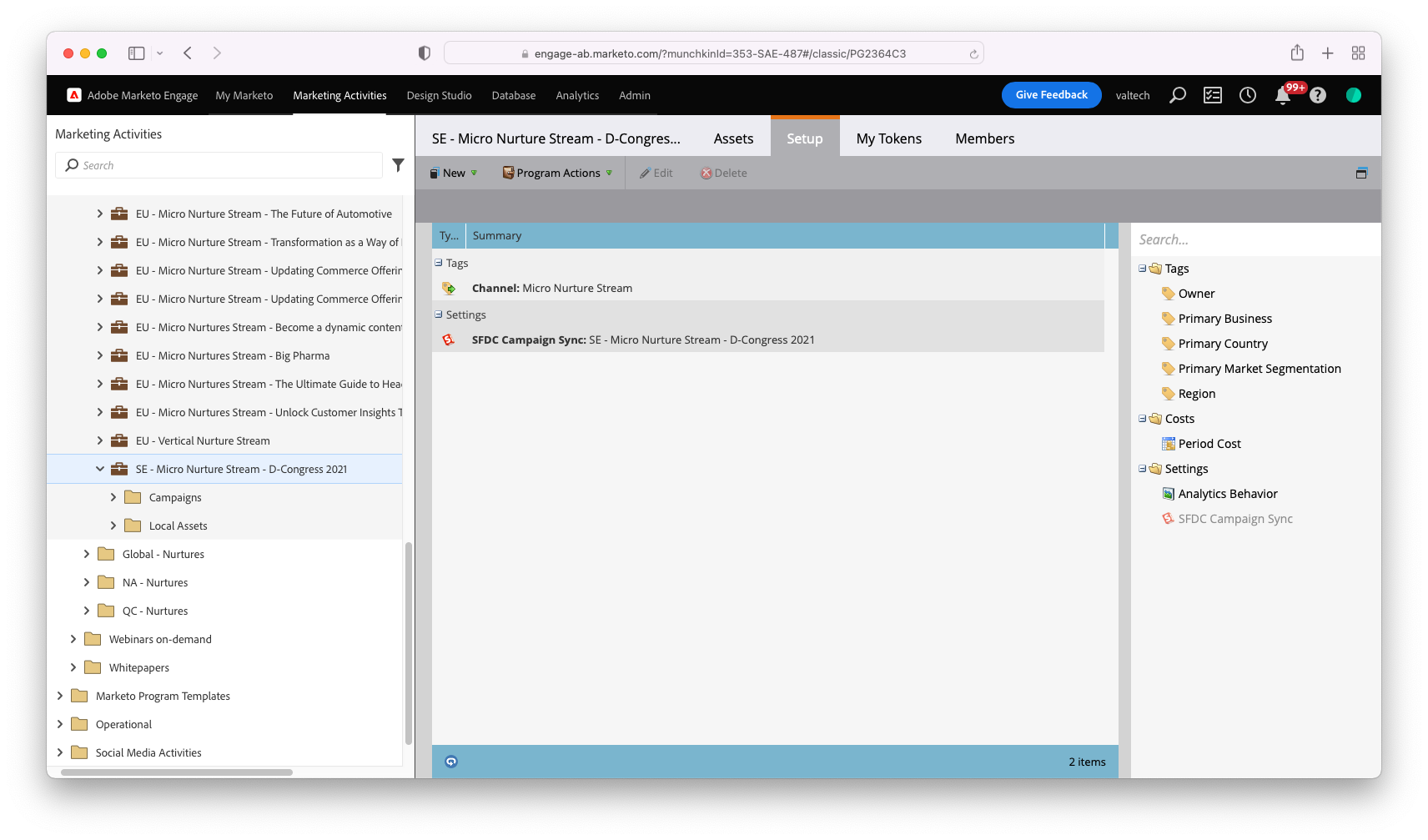Viewport: 1428px width, 840px height.
Task: Click the Edit toolbar button
Action: click(x=656, y=173)
